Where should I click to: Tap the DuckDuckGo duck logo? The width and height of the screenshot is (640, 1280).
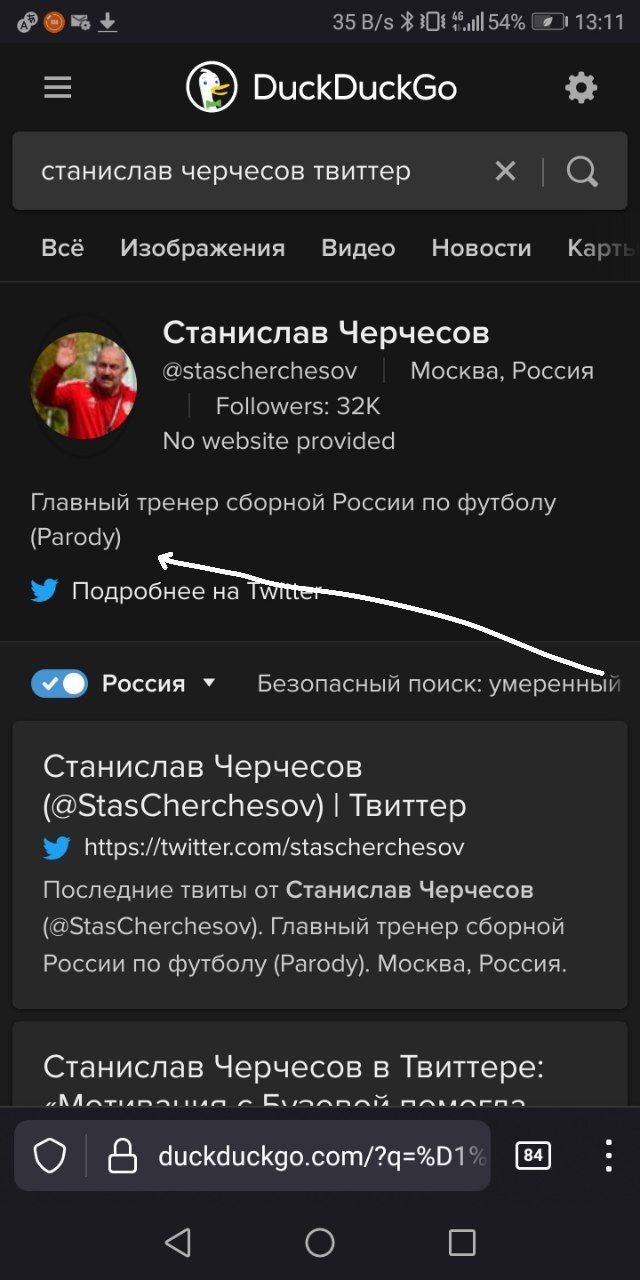pyautogui.click(x=211, y=88)
